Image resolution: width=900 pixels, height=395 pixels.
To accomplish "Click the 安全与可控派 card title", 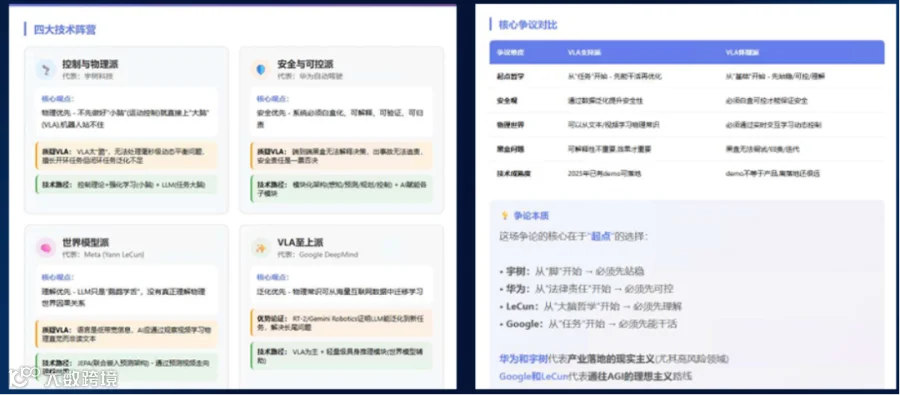I will (x=305, y=64).
